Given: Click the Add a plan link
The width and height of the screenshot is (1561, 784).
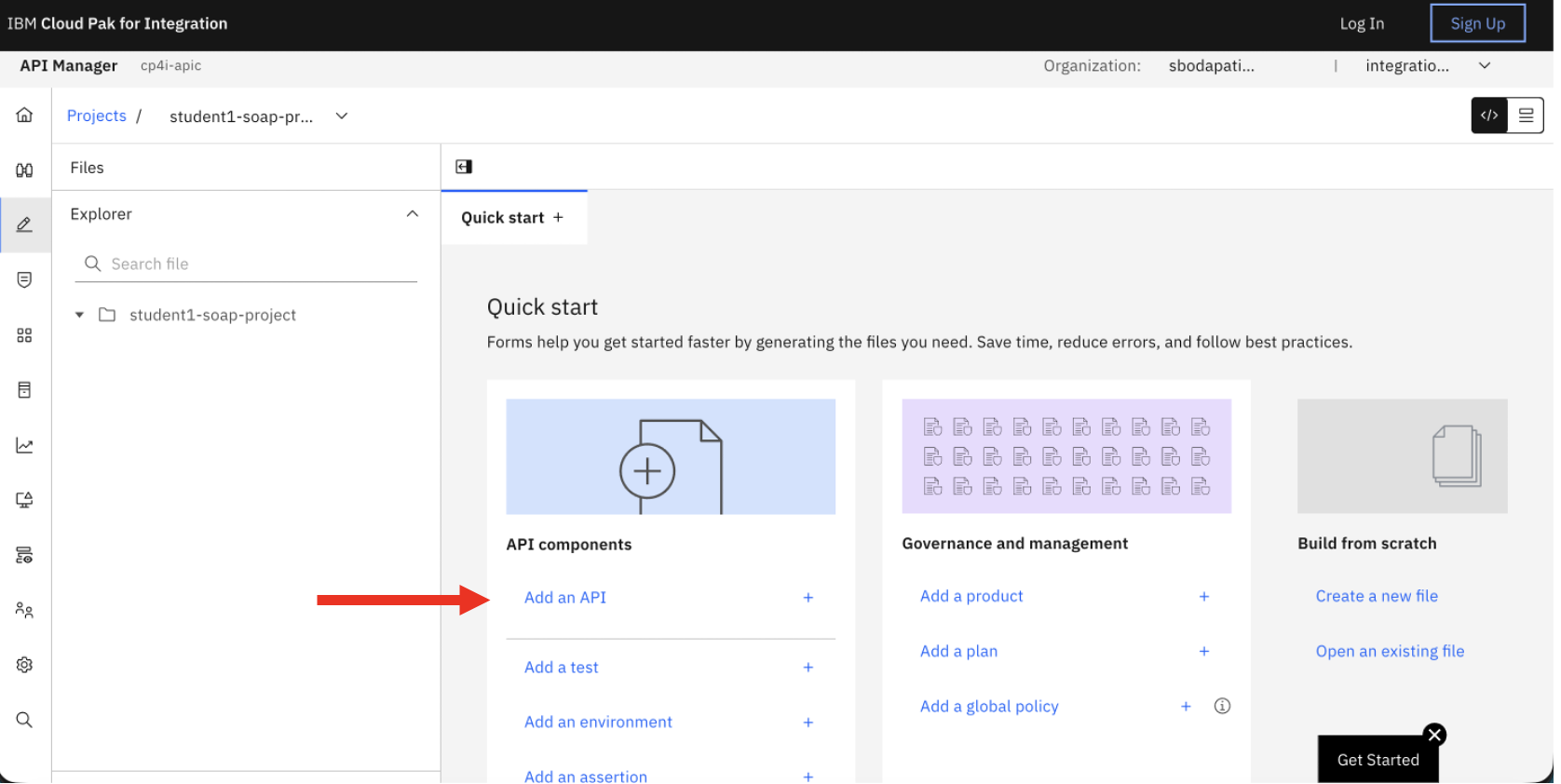Looking at the screenshot, I should point(958,652).
